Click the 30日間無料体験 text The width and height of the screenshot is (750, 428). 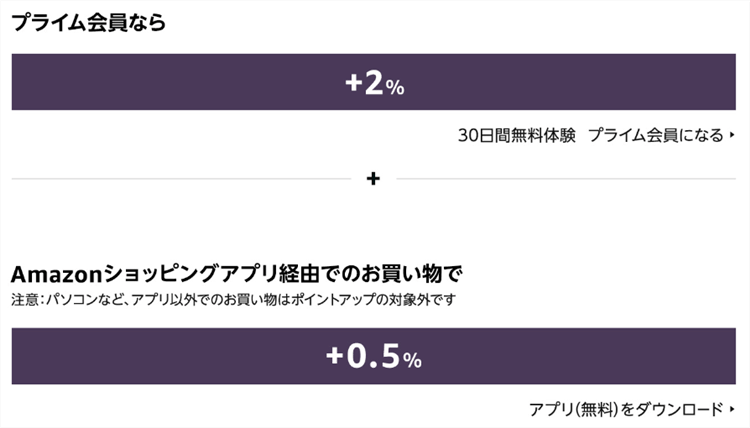[x=516, y=136]
